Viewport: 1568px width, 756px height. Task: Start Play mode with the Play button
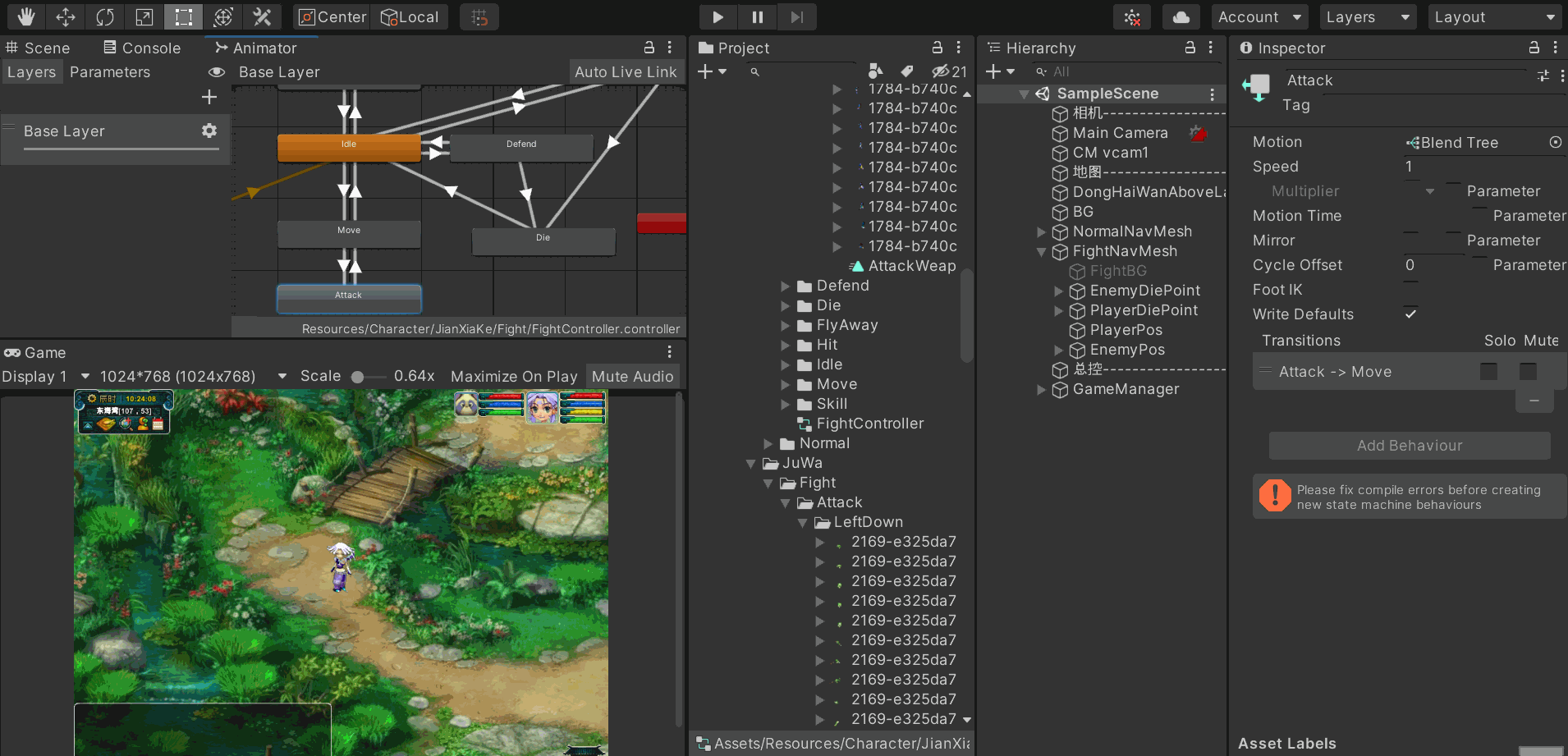pyautogui.click(x=718, y=16)
